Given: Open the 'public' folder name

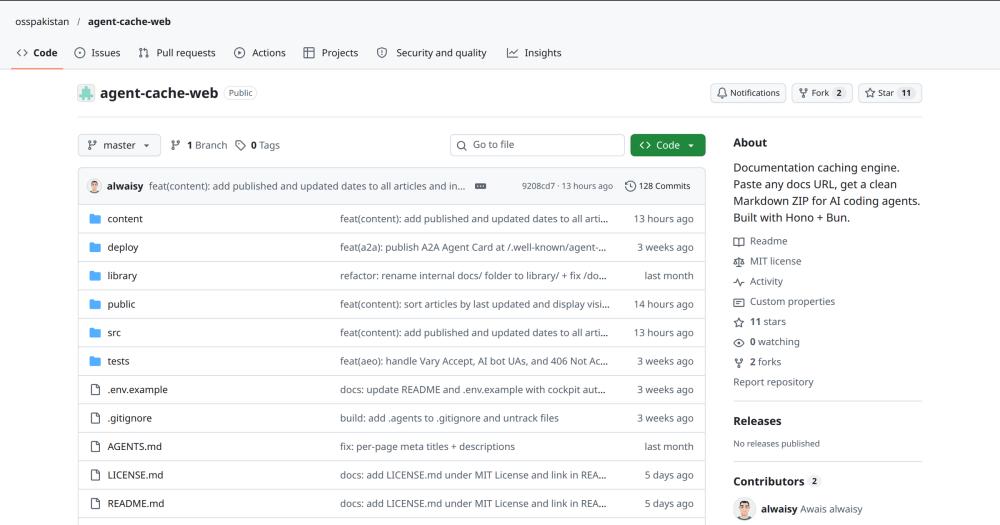Looking at the screenshot, I should click(x=121, y=304).
